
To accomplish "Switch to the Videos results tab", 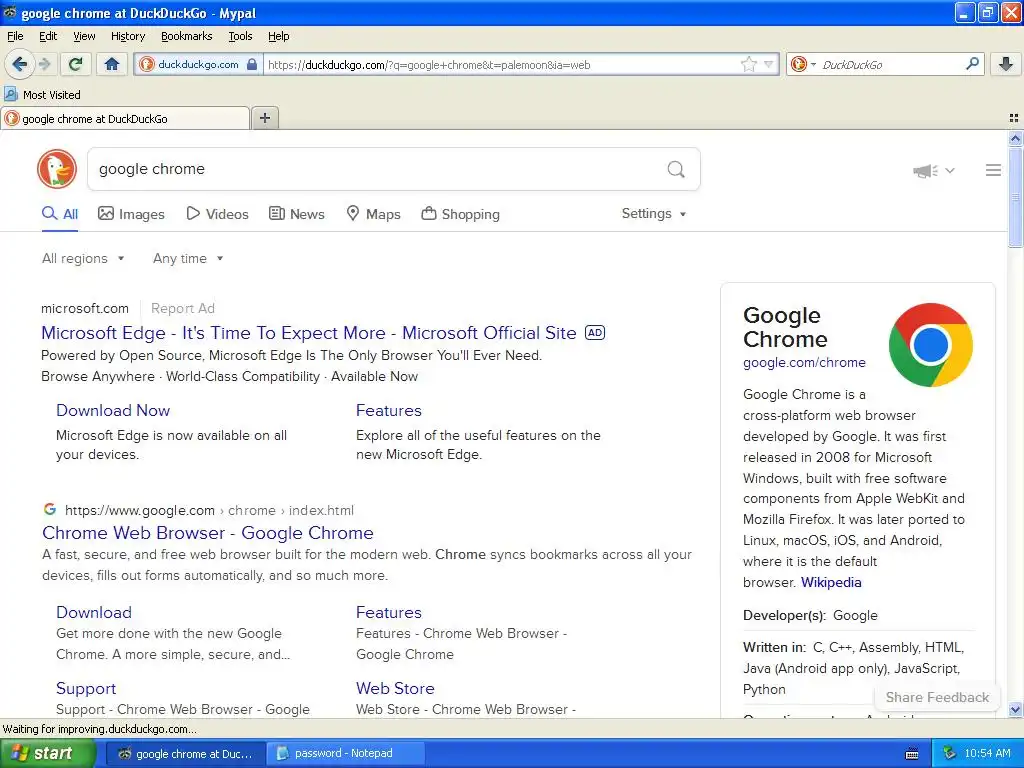I will tap(217, 214).
